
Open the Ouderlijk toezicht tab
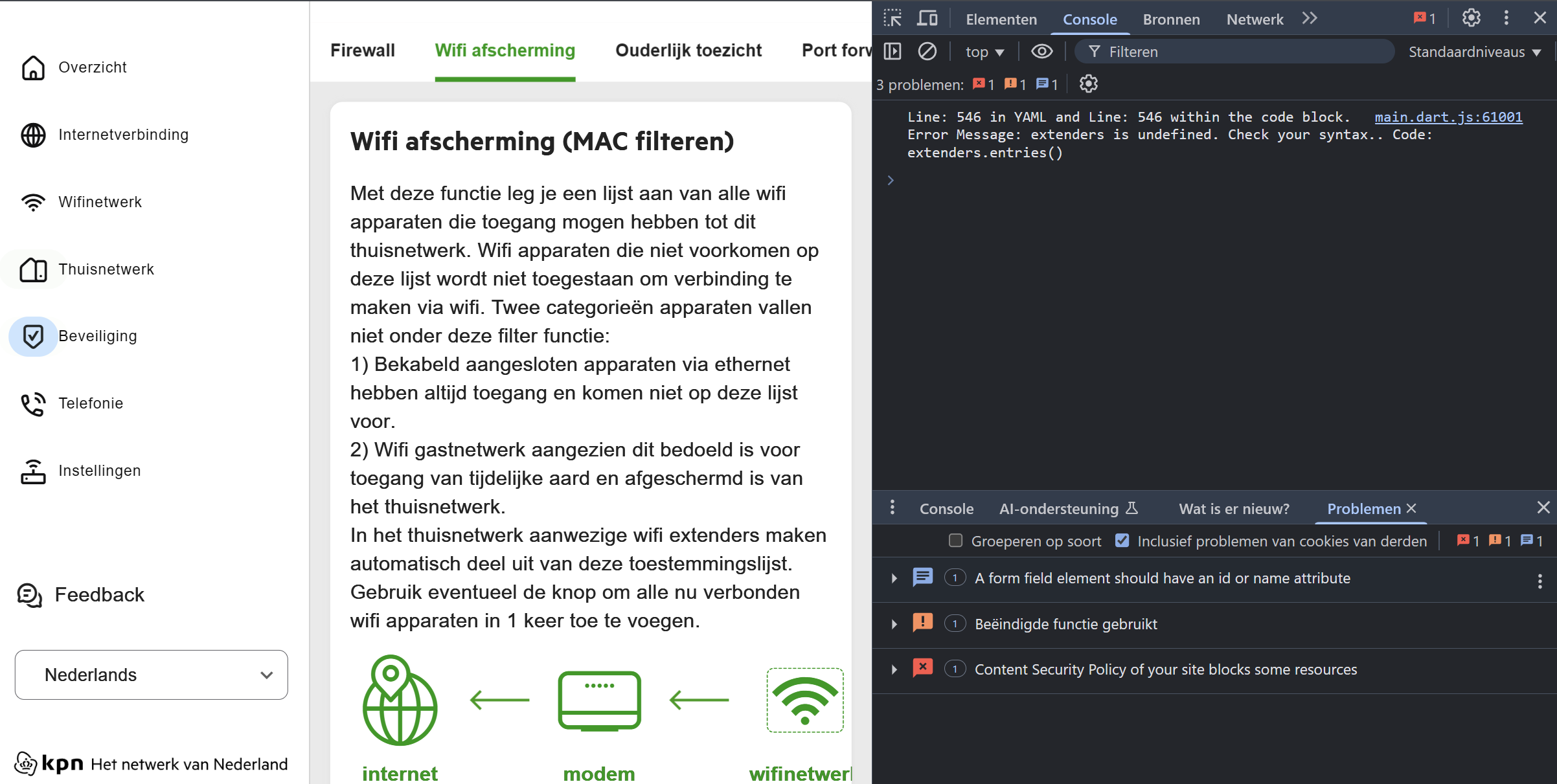688,50
